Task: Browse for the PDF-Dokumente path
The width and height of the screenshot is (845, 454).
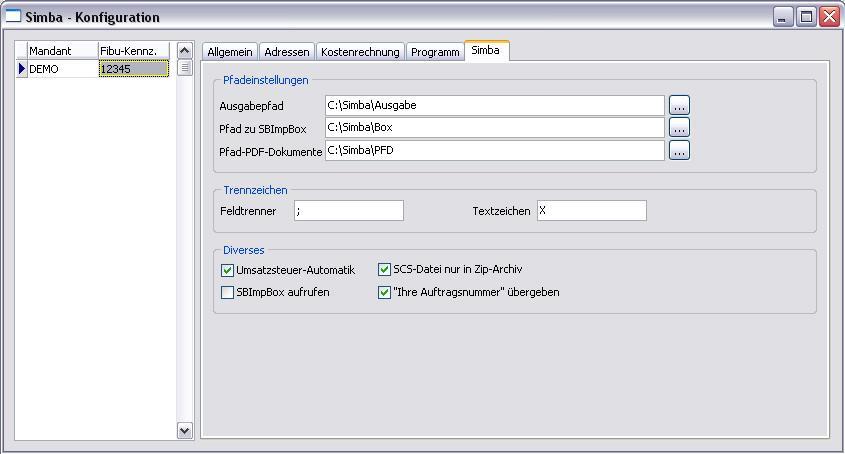Action: click(680, 151)
